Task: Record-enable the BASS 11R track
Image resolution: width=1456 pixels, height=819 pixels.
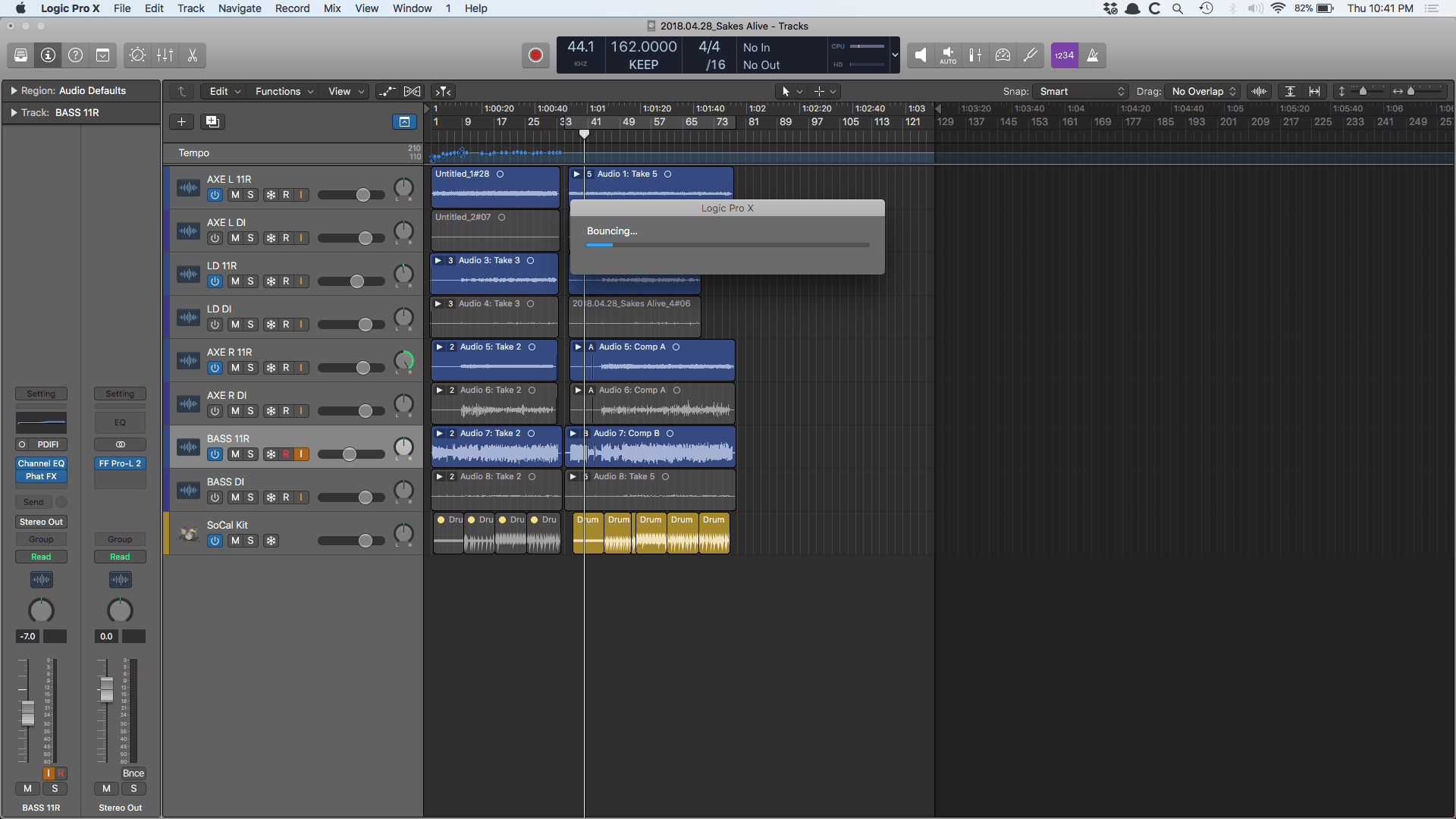Action: [286, 455]
